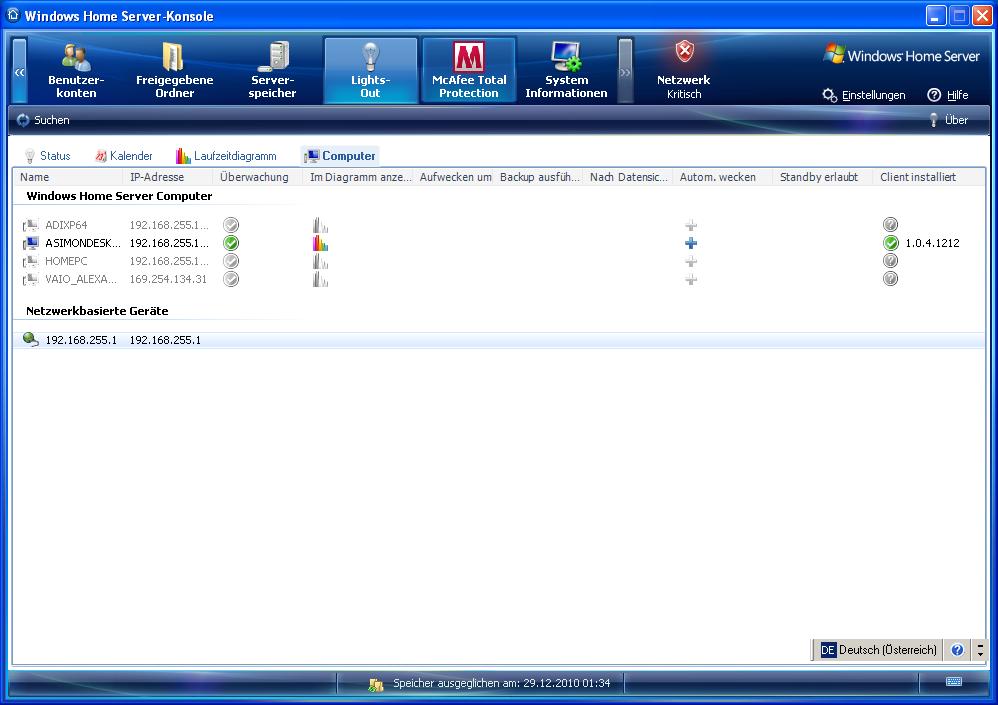Sort by IP-Adresse column header
The width and height of the screenshot is (998, 705).
coord(167,177)
